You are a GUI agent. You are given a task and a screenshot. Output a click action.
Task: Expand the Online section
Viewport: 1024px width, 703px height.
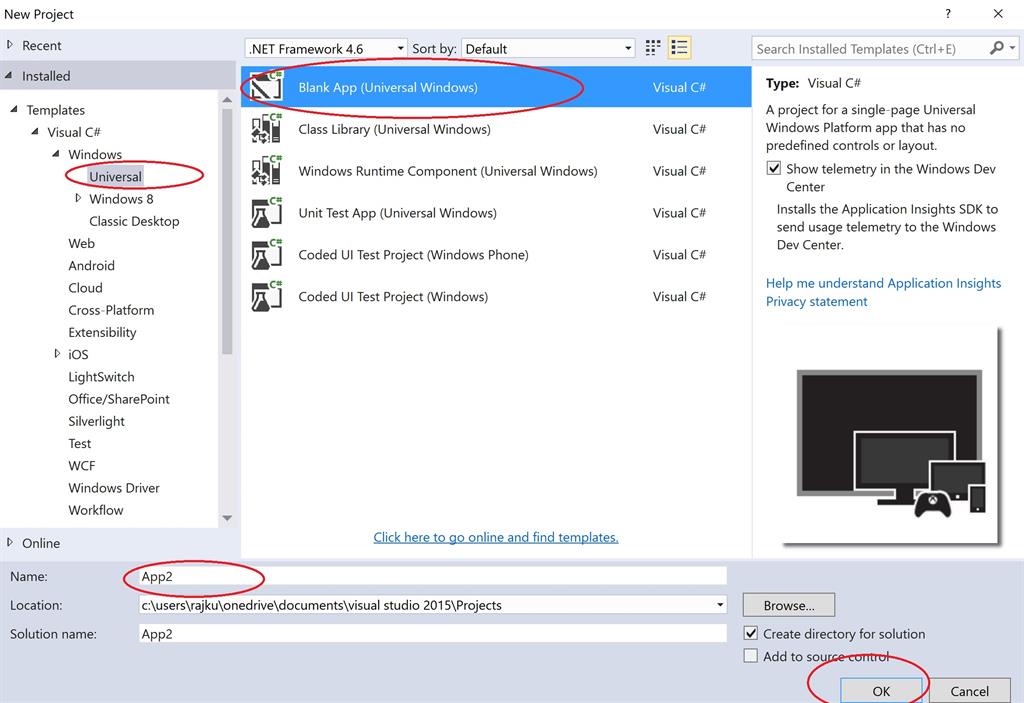pos(10,542)
